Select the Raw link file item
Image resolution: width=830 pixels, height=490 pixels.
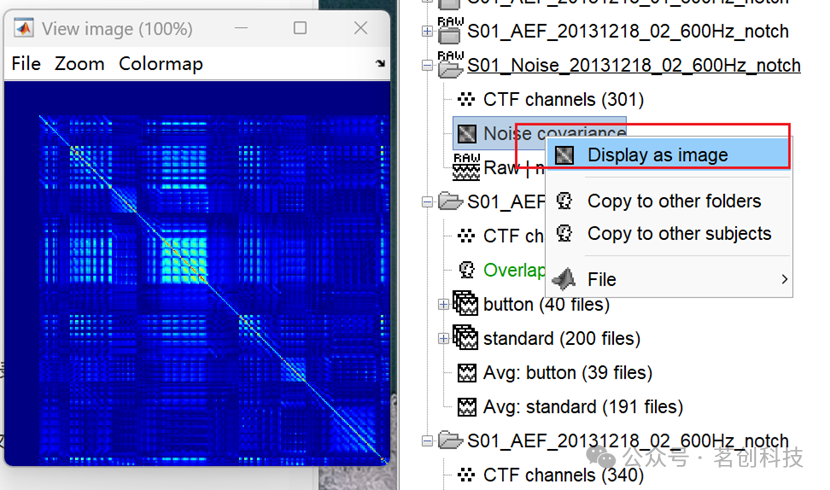514,168
